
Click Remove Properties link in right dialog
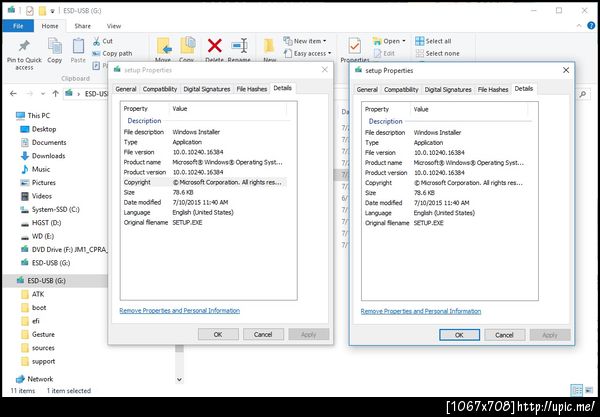coord(421,311)
